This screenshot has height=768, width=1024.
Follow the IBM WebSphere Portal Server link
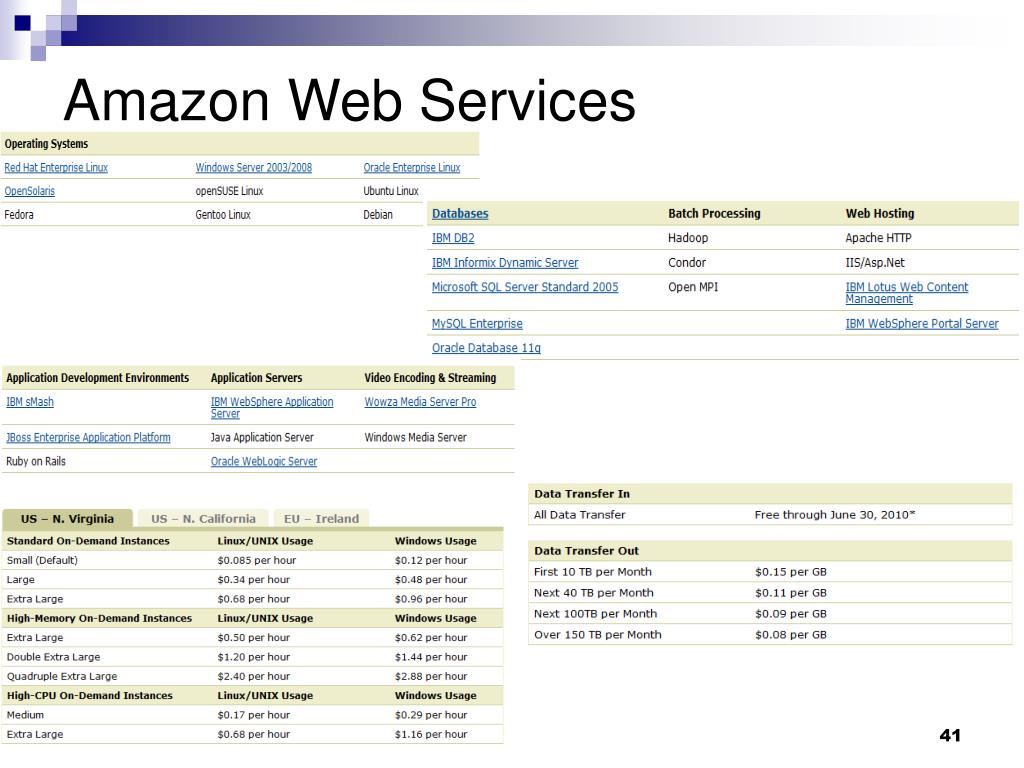point(921,323)
